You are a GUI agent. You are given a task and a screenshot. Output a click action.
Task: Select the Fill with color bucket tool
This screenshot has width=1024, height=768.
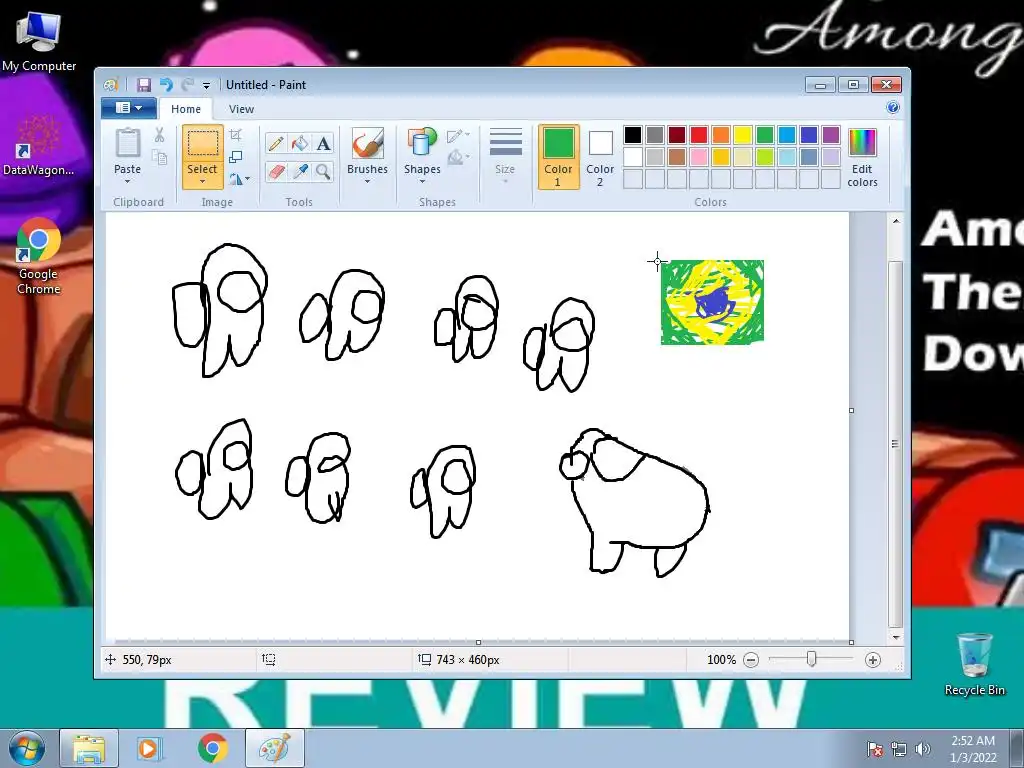[x=300, y=143]
